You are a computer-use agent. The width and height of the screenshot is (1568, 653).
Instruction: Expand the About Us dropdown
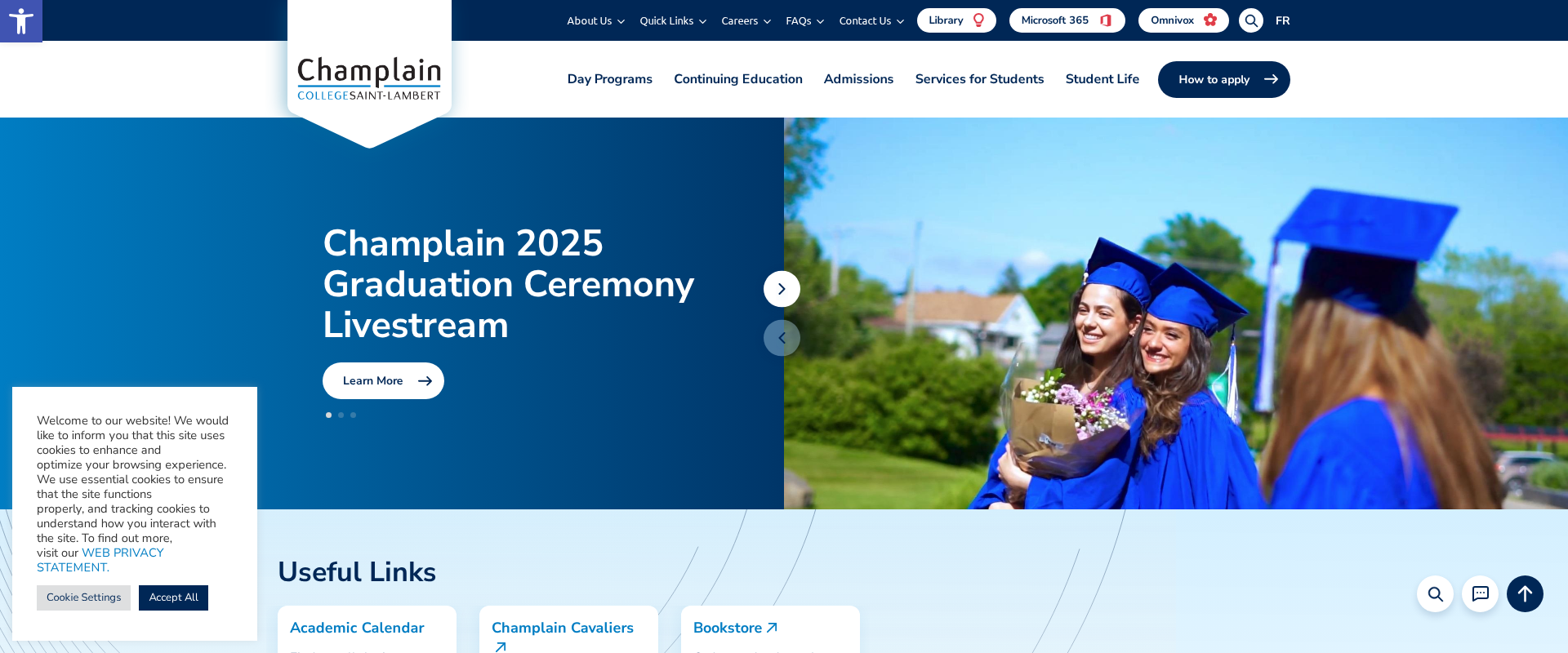pyautogui.click(x=596, y=21)
